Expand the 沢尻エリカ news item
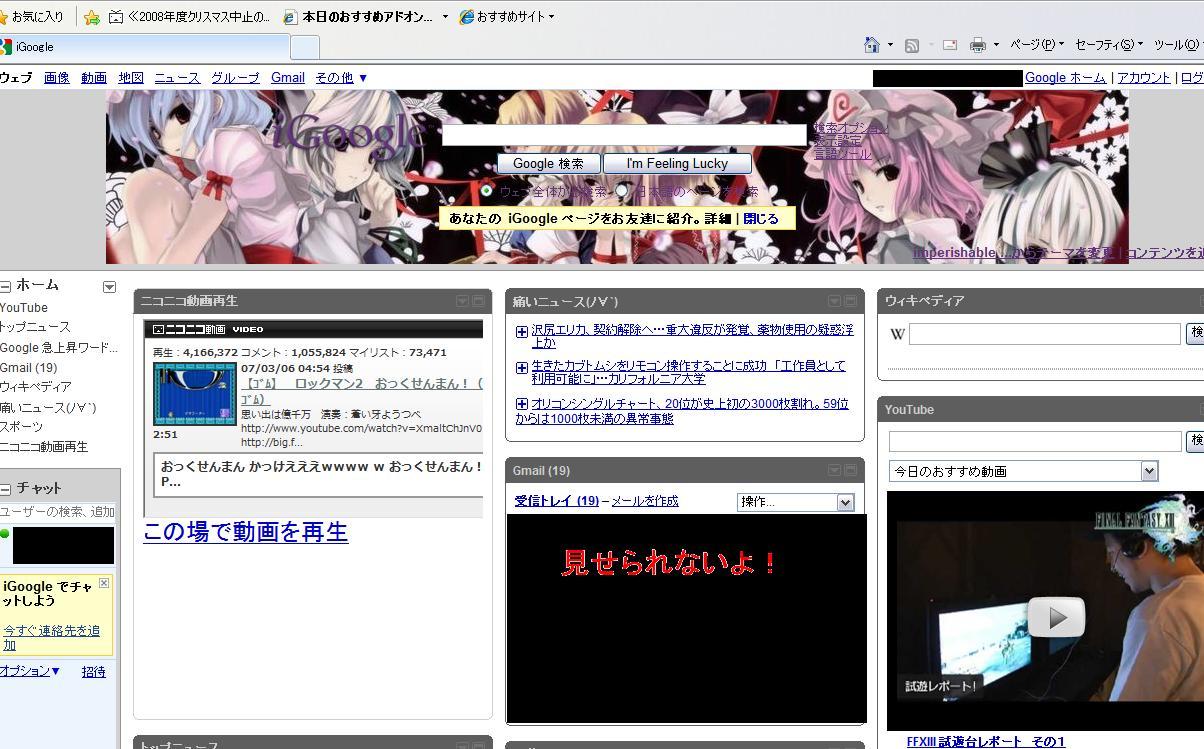 [x=522, y=332]
